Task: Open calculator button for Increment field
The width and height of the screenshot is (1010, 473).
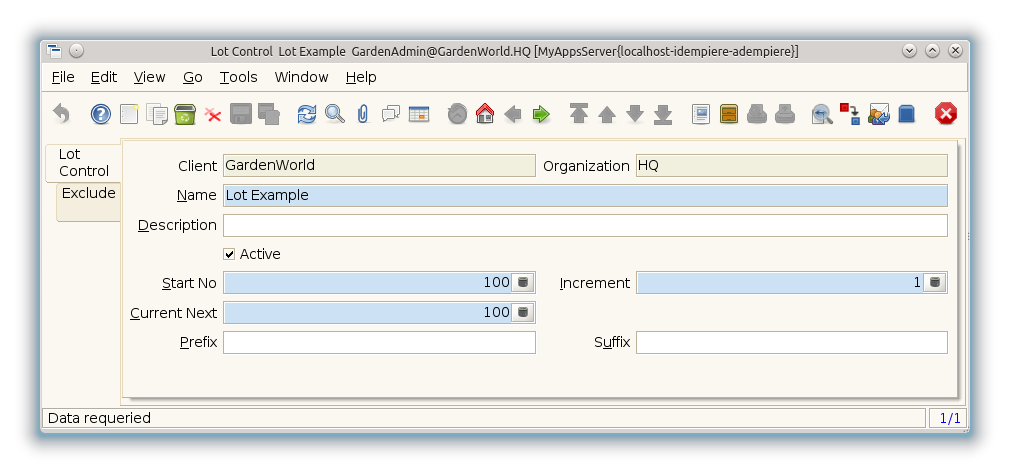Action: 934,283
